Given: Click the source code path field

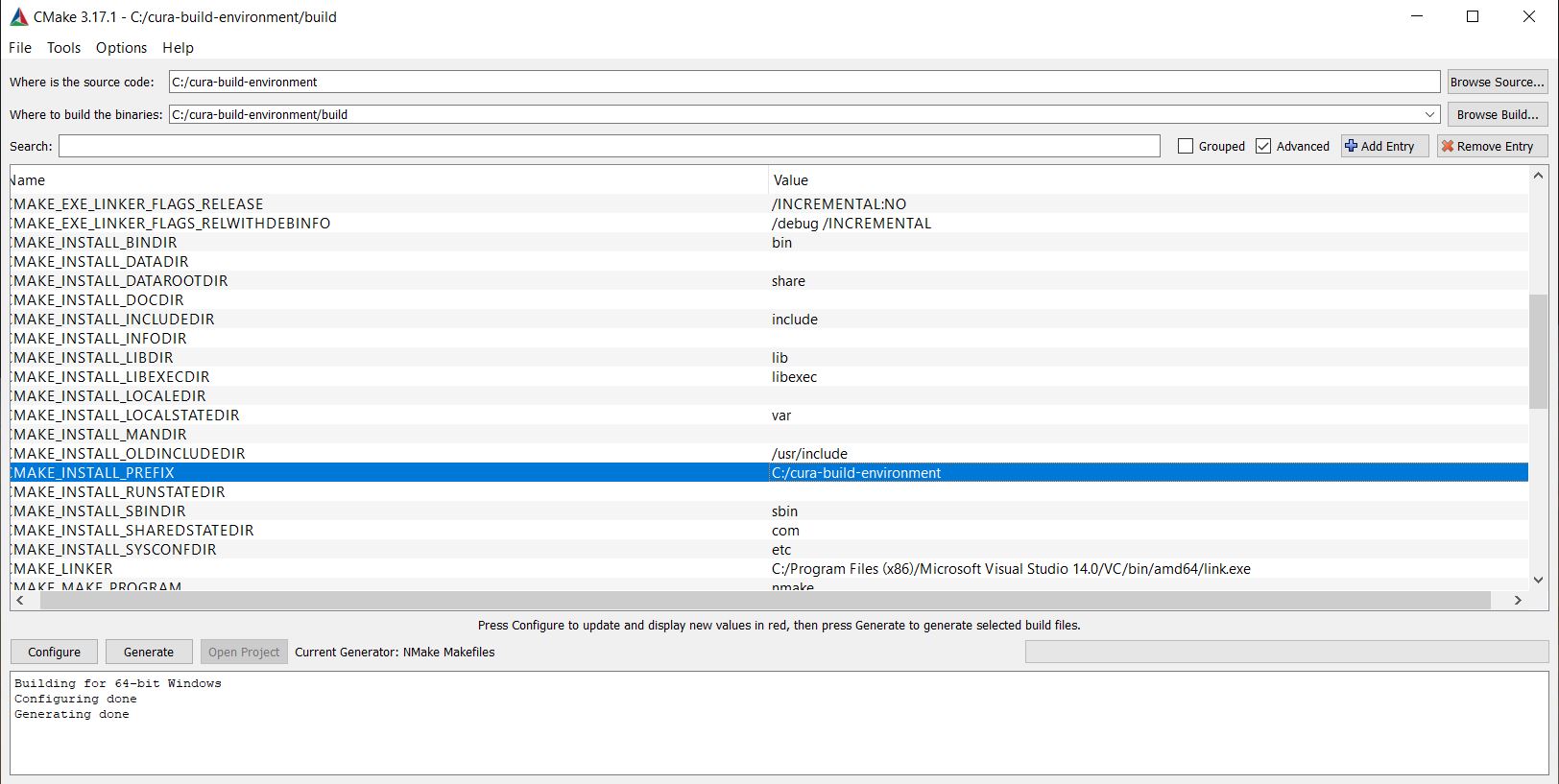Looking at the screenshot, I should coord(804,82).
